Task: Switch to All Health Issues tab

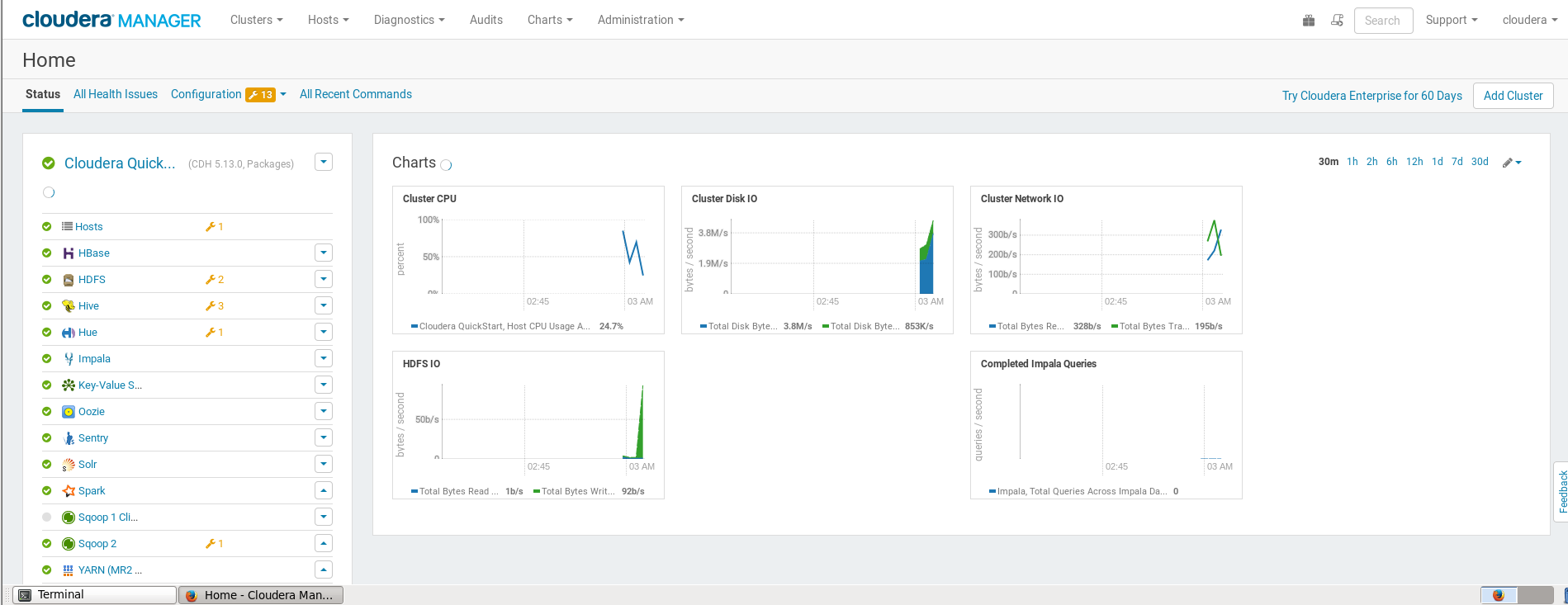Action: 116,94
